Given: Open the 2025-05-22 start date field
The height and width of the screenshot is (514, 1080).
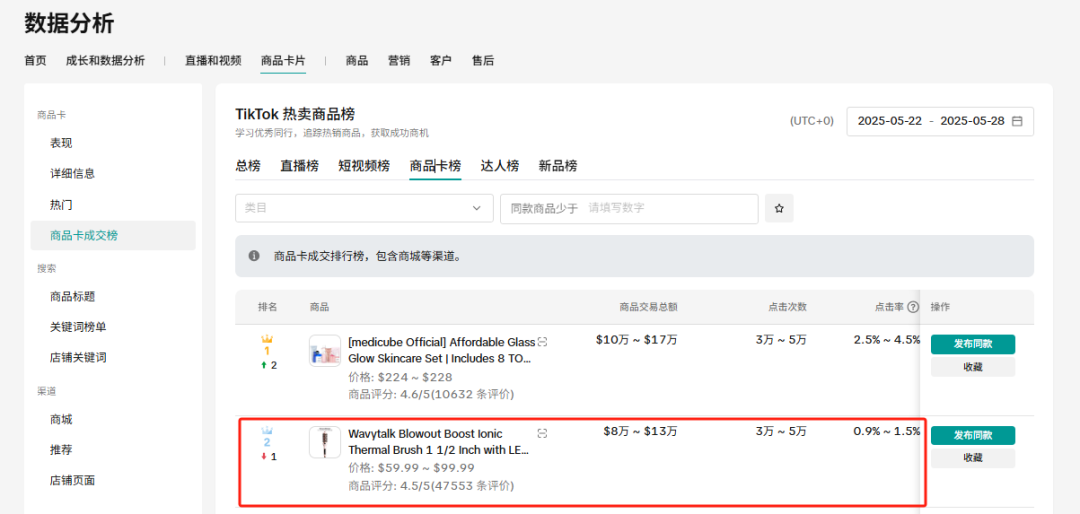Looking at the screenshot, I should point(889,121).
